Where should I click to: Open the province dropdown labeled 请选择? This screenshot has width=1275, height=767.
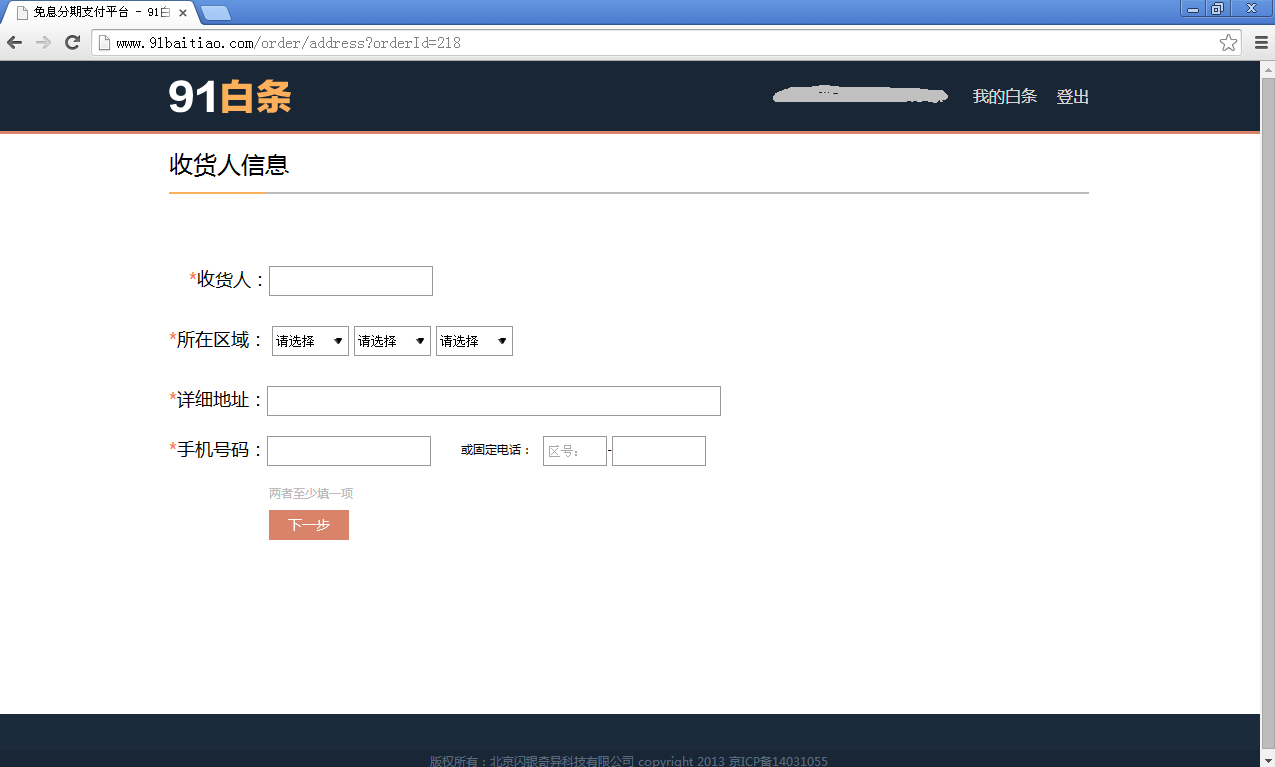[x=309, y=340]
